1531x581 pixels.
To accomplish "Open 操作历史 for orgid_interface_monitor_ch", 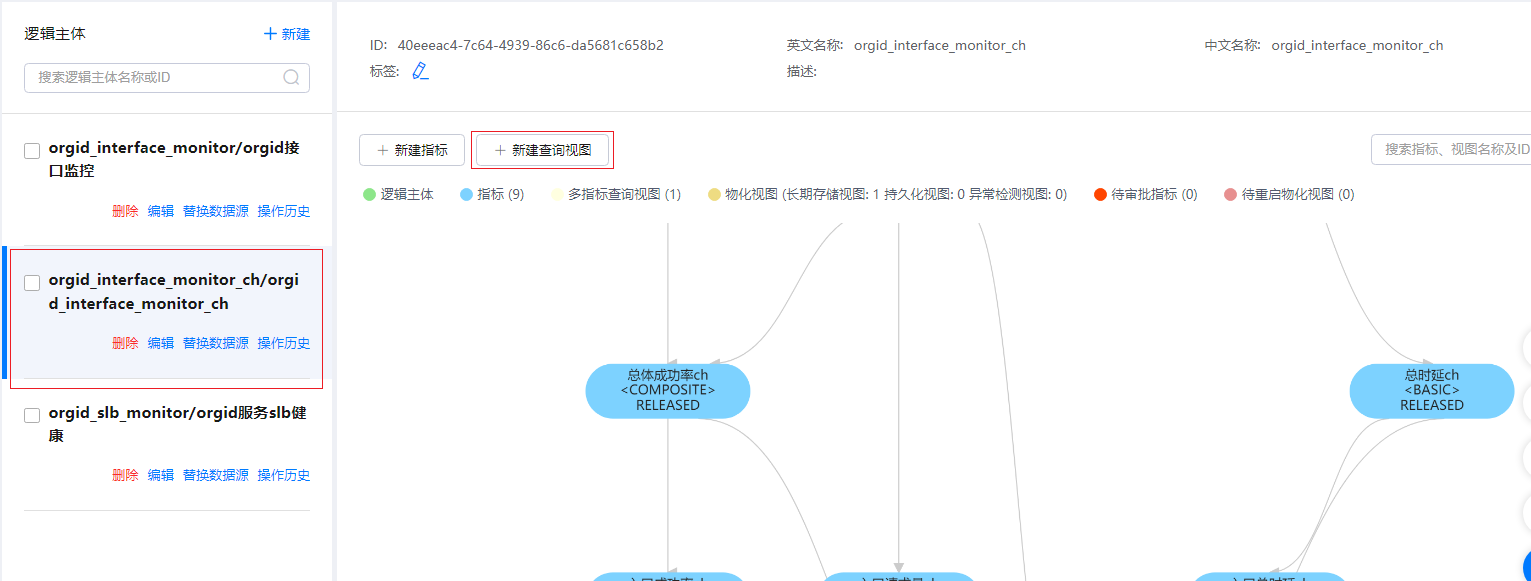I will (x=284, y=343).
